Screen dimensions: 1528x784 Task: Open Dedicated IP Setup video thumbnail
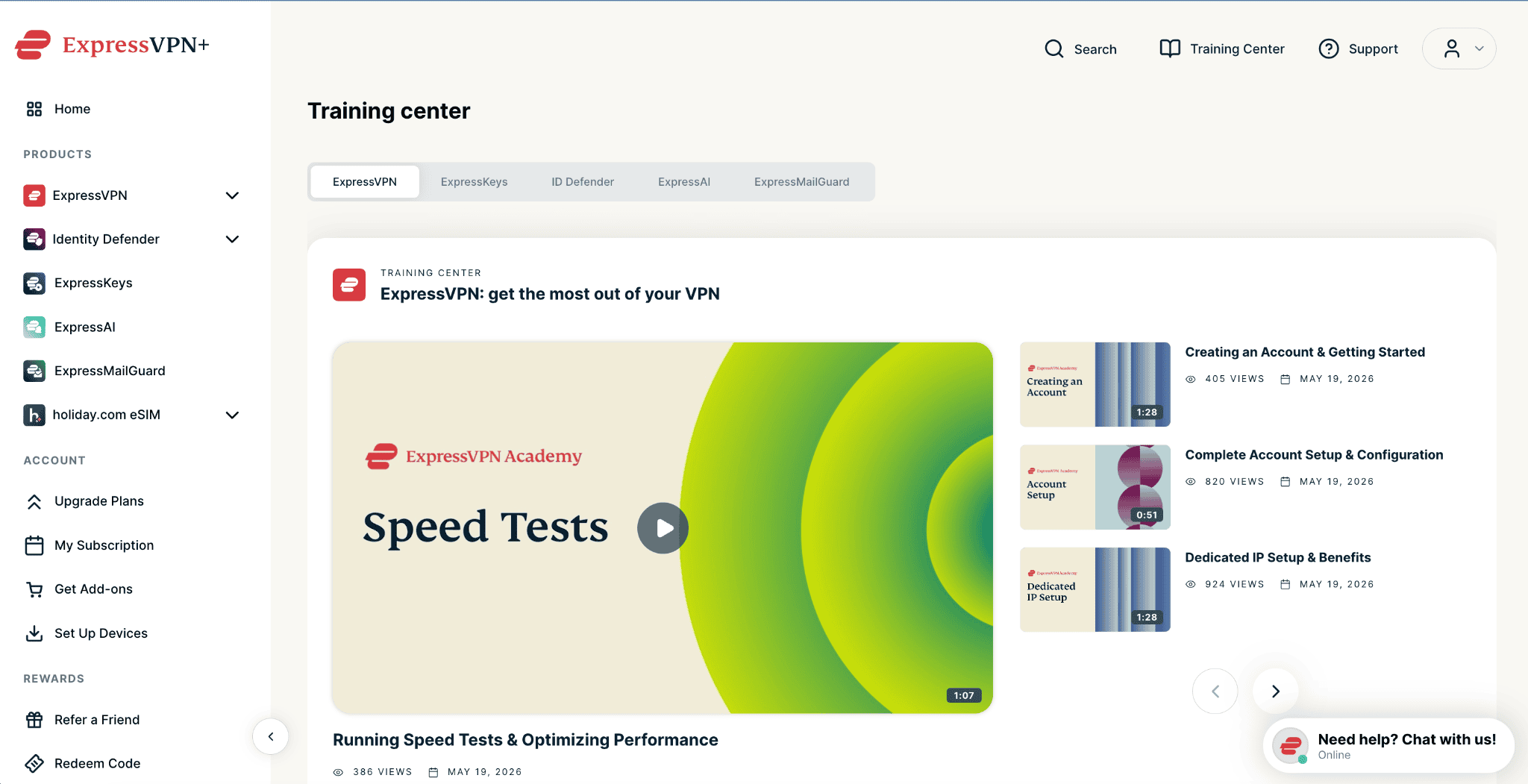coord(1095,590)
